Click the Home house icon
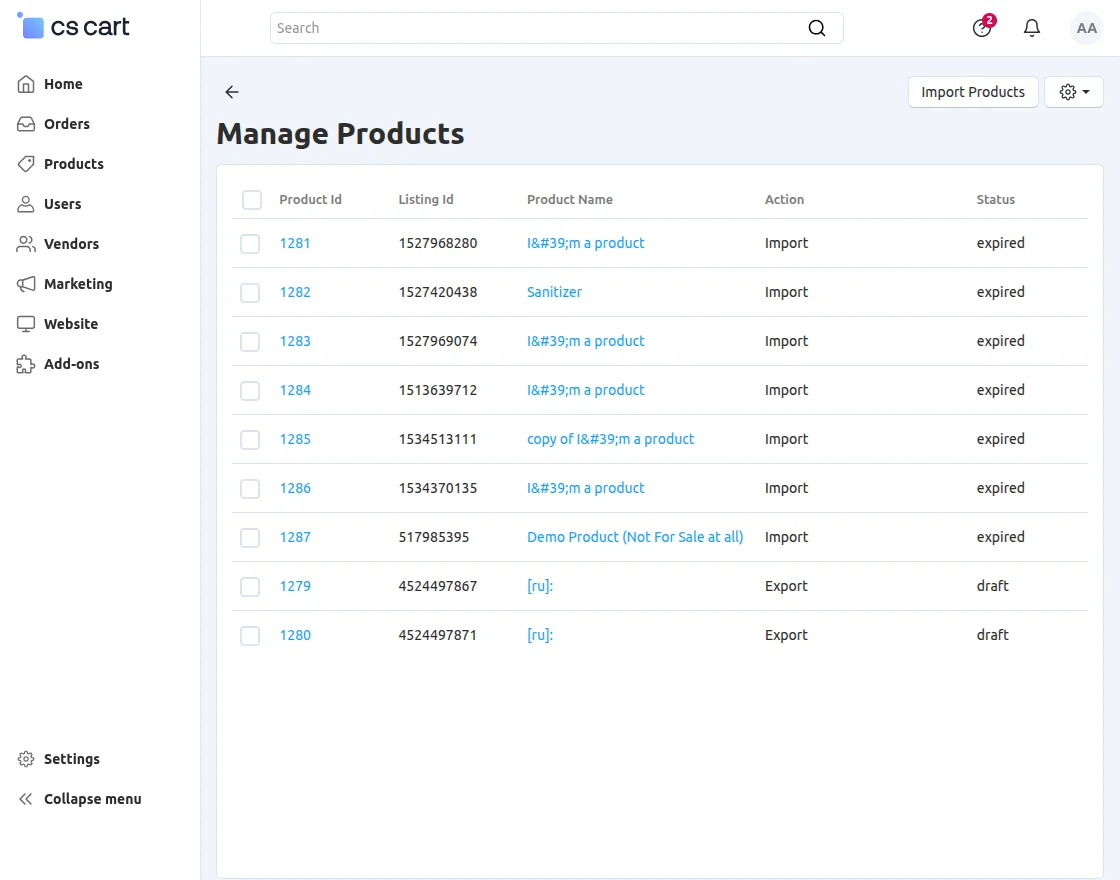Image resolution: width=1120 pixels, height=880 pixels. click(x=26, y=84)
